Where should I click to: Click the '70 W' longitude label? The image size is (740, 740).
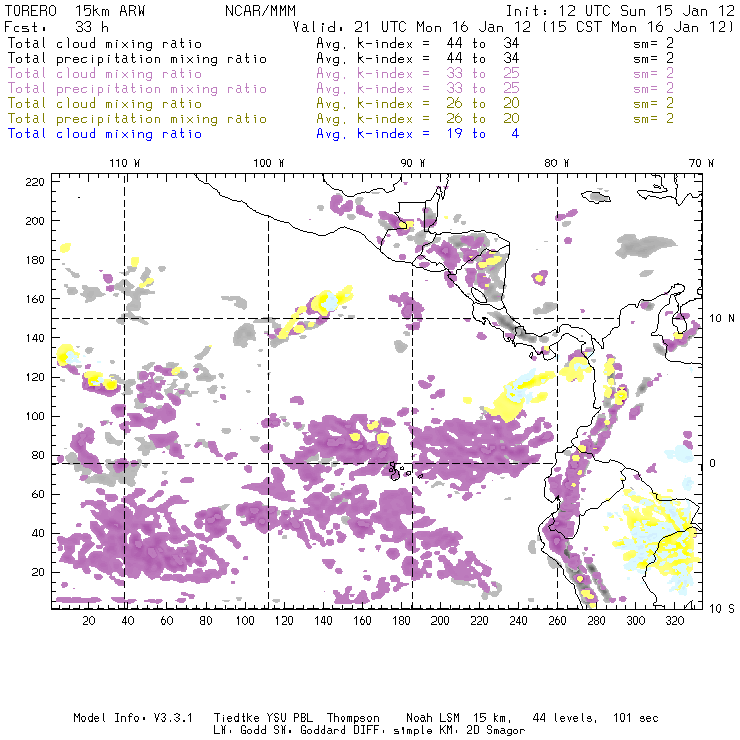pyautogui.click(x=701, y=163)
